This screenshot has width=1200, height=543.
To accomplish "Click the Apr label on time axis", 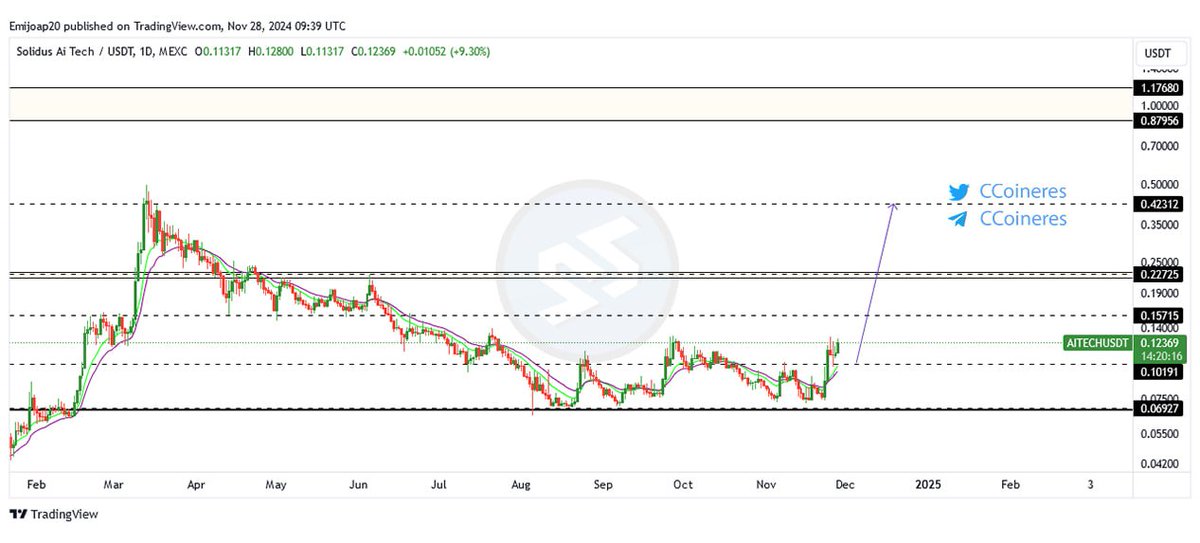I will pos(195,484).
